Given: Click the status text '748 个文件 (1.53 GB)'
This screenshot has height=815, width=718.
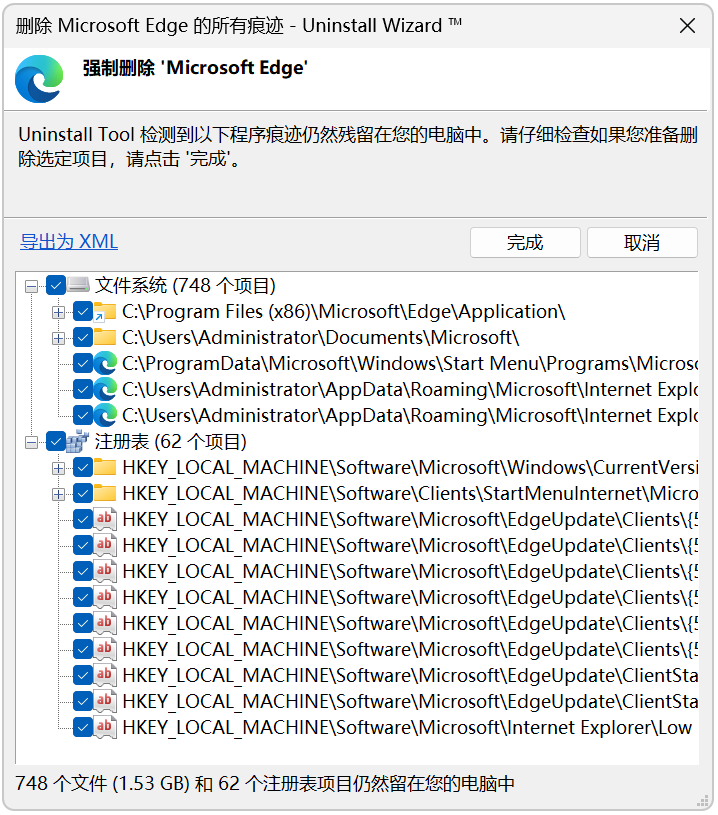Looking at the screenshot, I should (x=102, y=783).
